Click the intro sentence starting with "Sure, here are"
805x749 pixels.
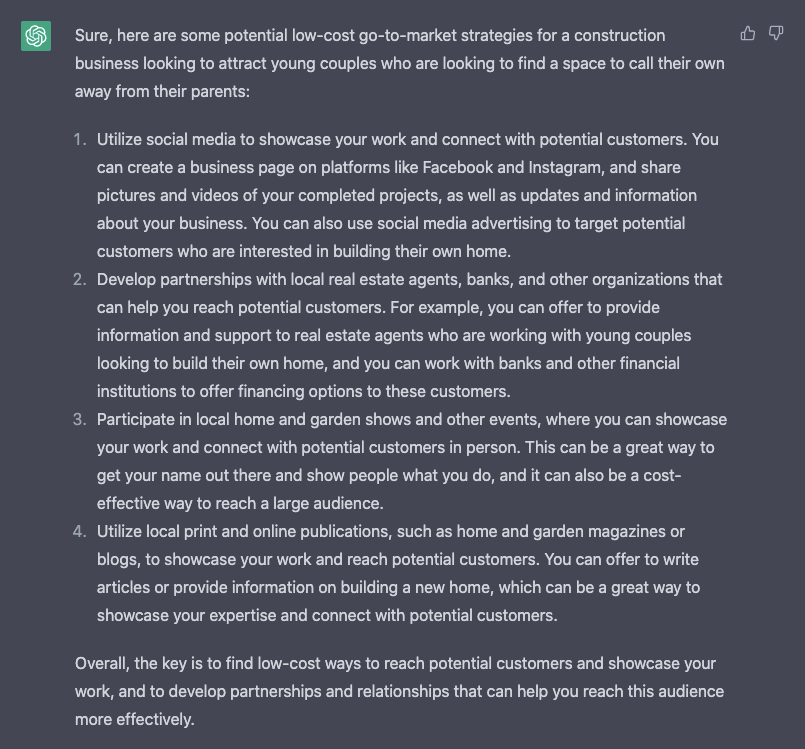click(x=399, y=63)
